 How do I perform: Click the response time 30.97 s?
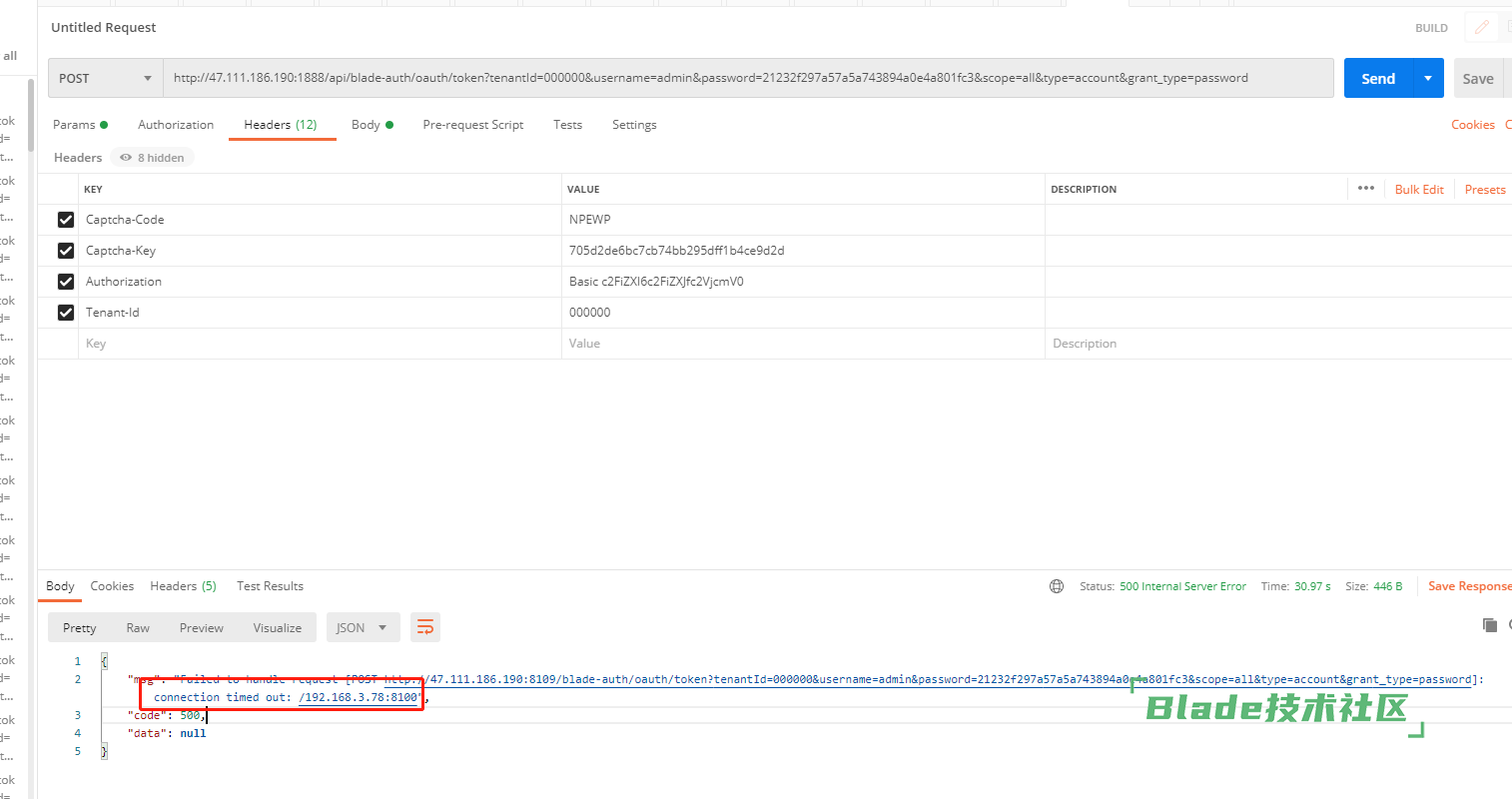[1312, 586]
